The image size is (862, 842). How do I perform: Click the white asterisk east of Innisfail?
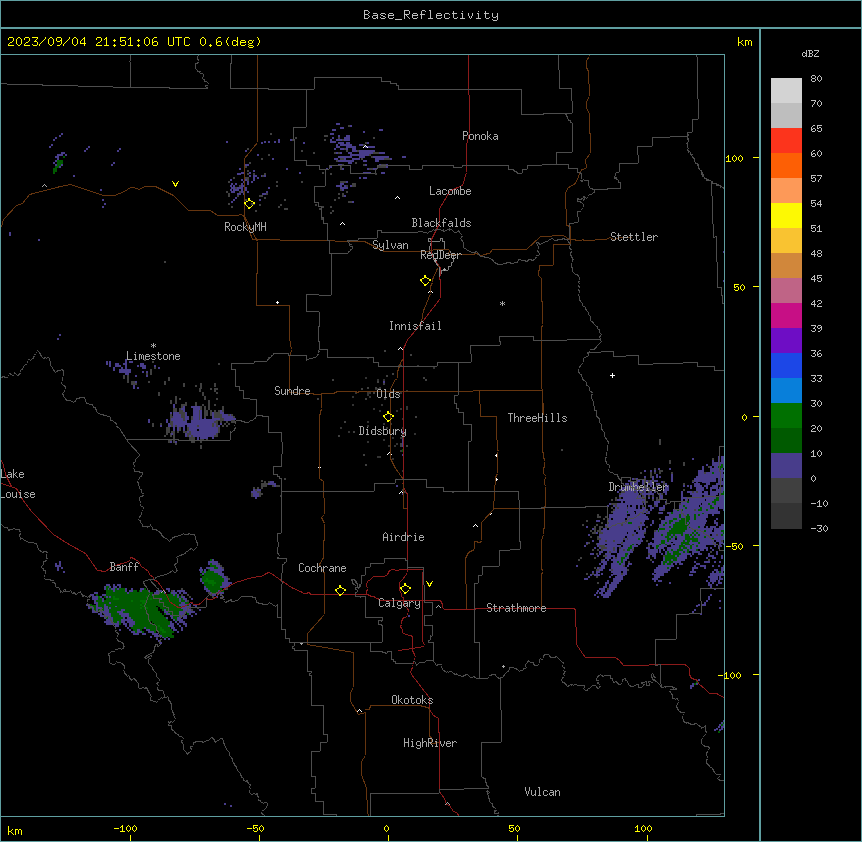(502, 304)
